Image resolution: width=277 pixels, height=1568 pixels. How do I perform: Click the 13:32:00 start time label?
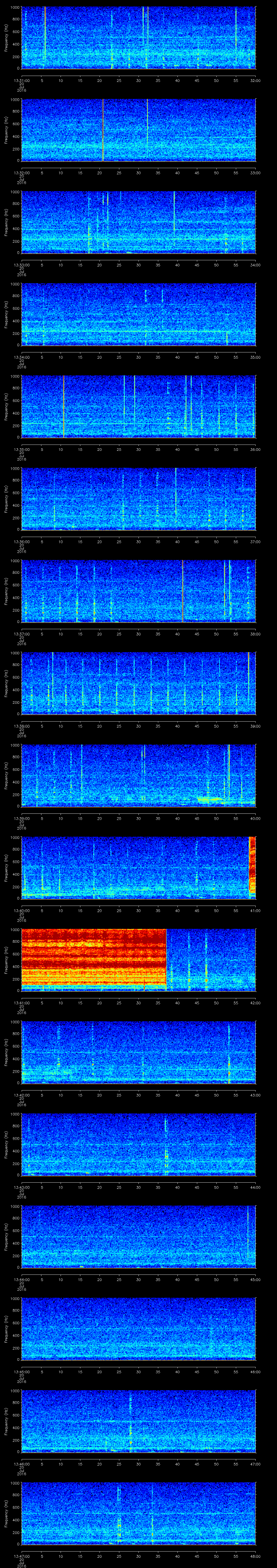click(x=21, y=173)
